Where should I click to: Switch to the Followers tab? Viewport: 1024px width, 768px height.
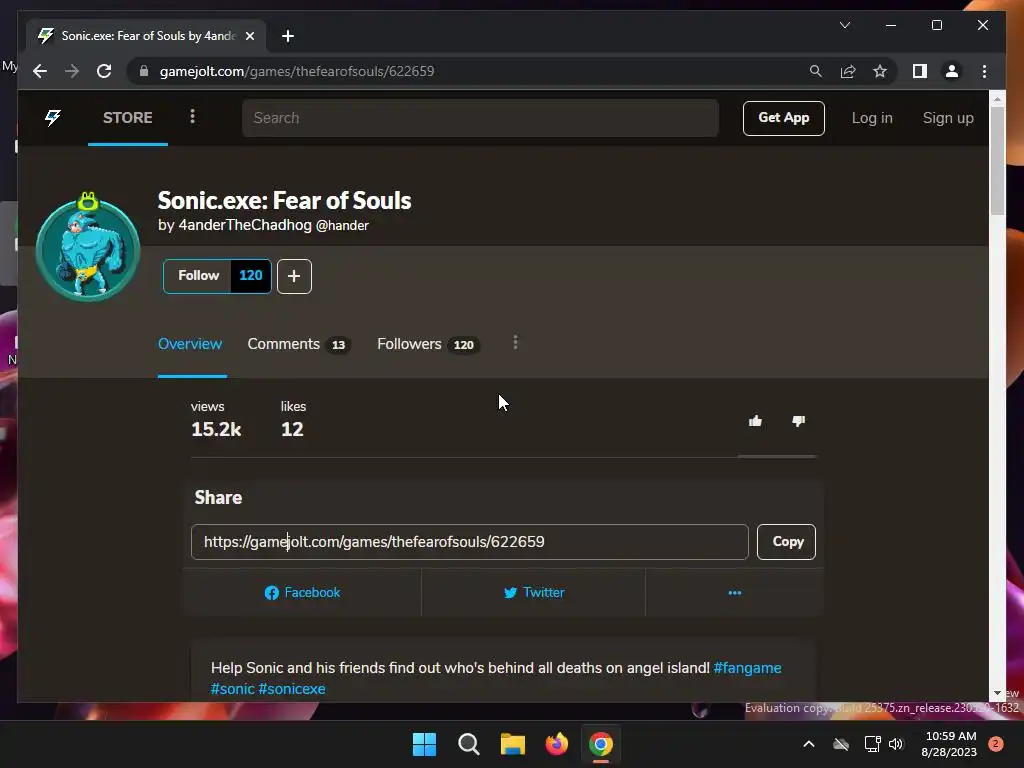pyautogui.click(x=428, y=344)
